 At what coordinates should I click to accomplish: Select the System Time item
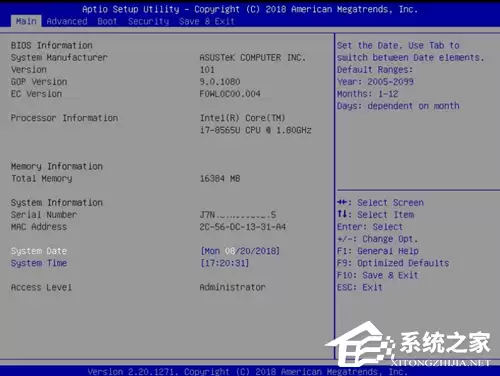coord(39,263)
